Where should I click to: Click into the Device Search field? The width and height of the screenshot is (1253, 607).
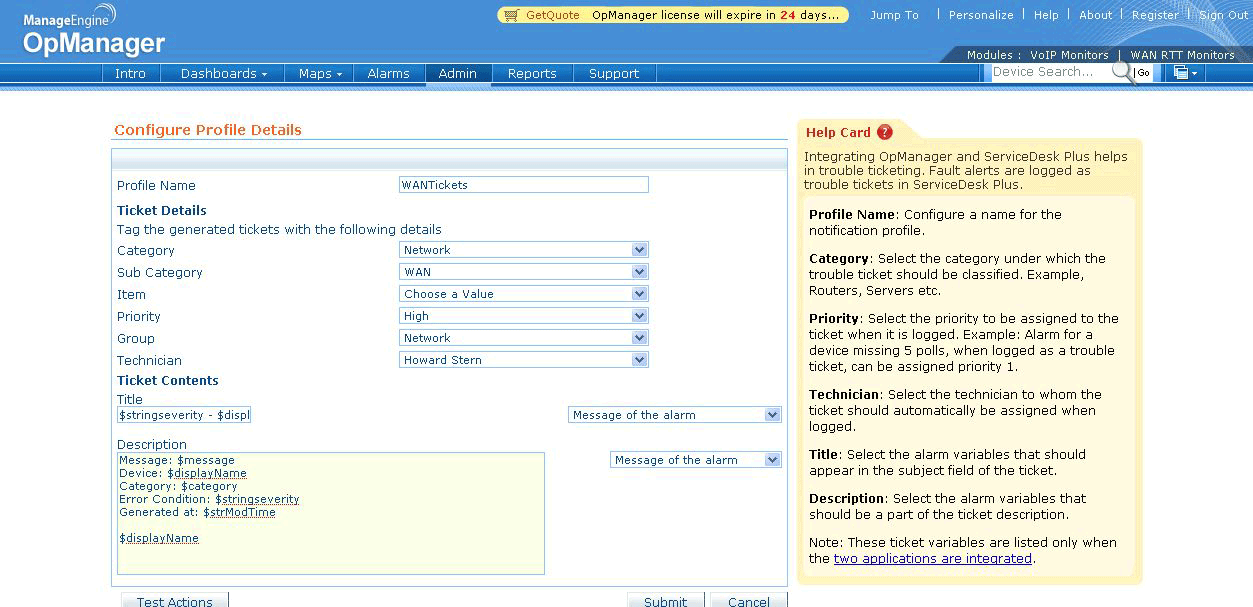[x=1050, y=72]
